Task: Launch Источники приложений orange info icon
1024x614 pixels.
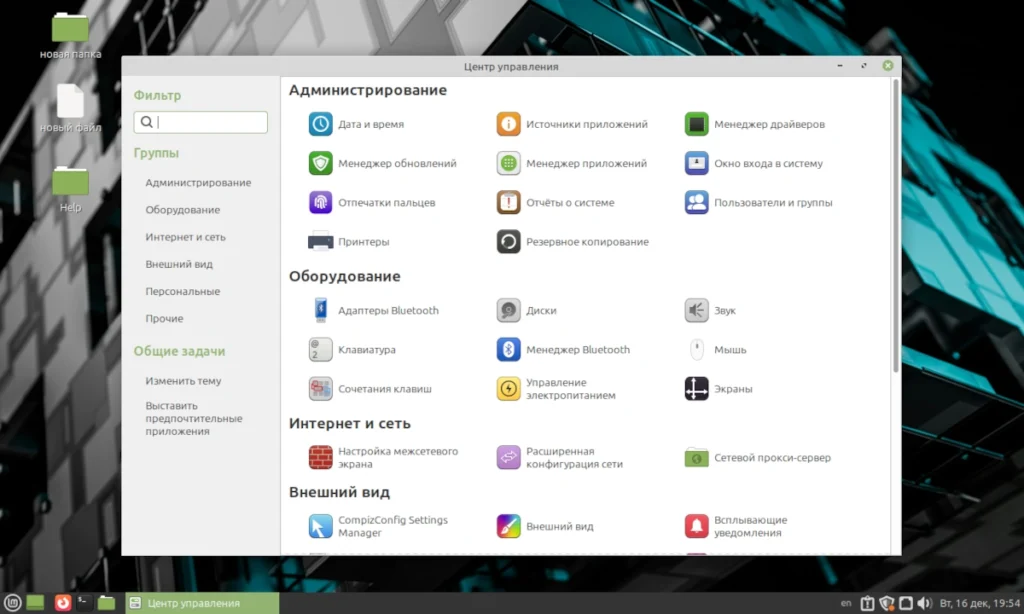Action: coord(508,124)
